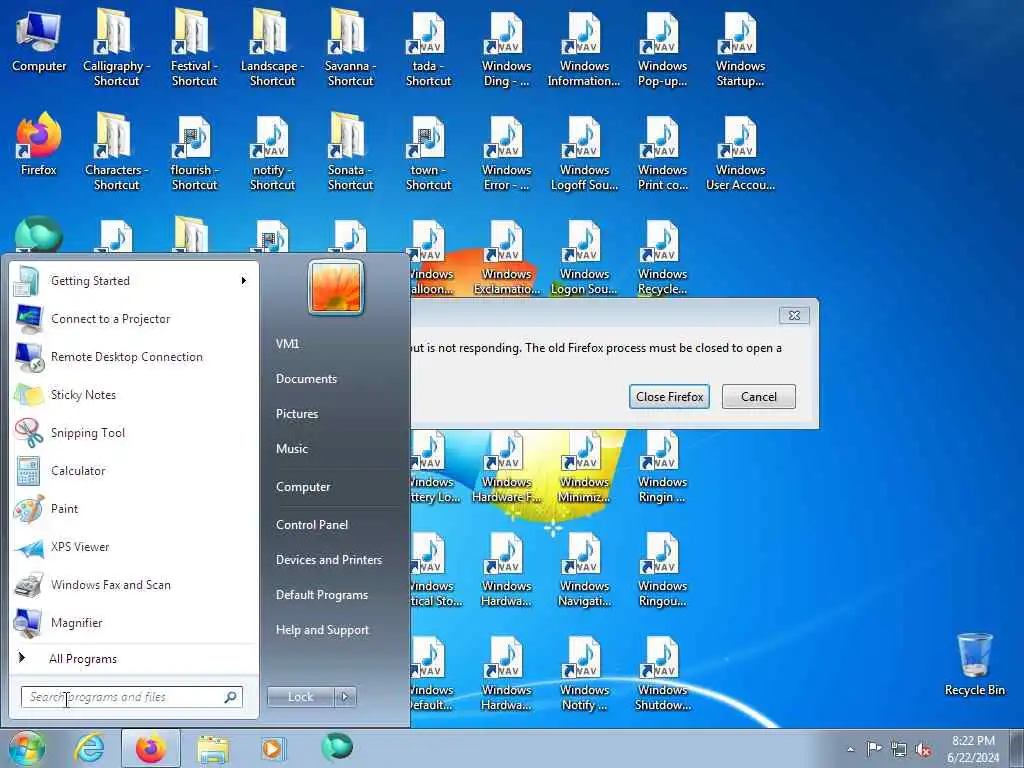Image resolution: width=1024 pixels, height=768 pixels.
Task: Select the Windows Shutdown WAV shortcut
Action: pos(662,674)
